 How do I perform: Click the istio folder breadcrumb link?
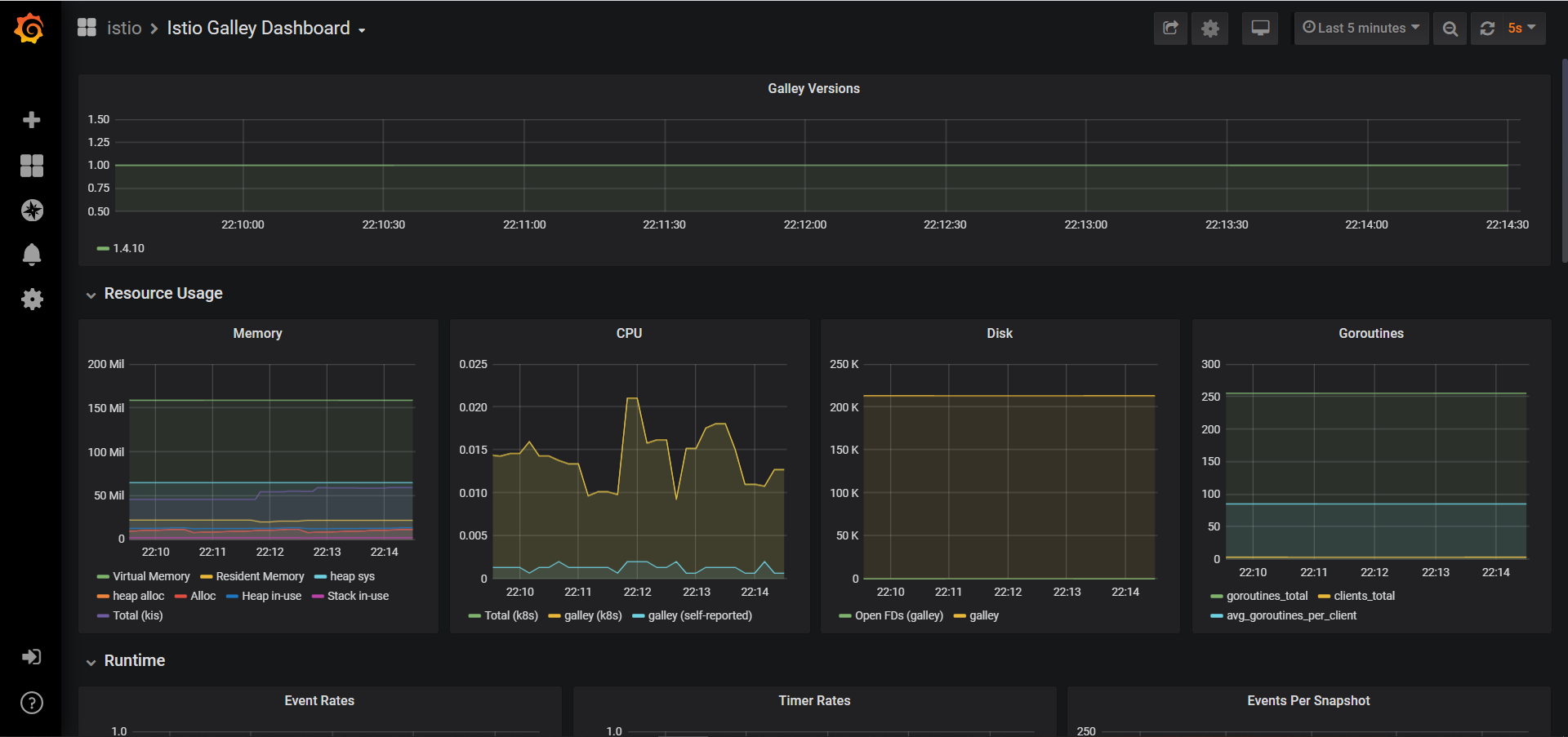pyautogui.click(x=124, y=29)
